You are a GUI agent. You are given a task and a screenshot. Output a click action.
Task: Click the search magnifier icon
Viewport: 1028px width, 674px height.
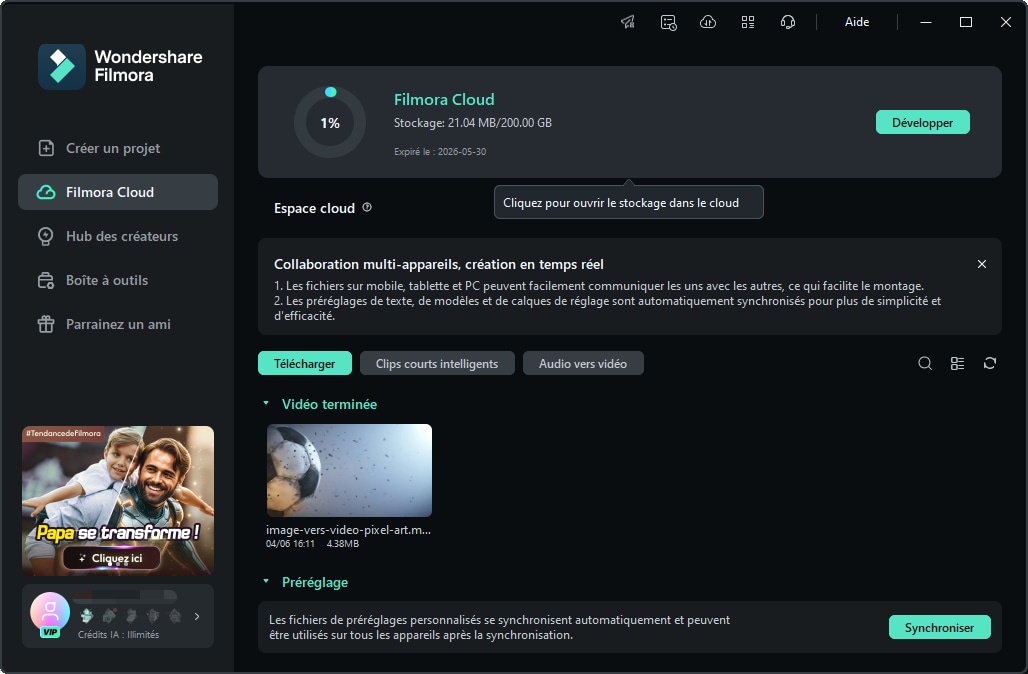click(x=925, y=363)
